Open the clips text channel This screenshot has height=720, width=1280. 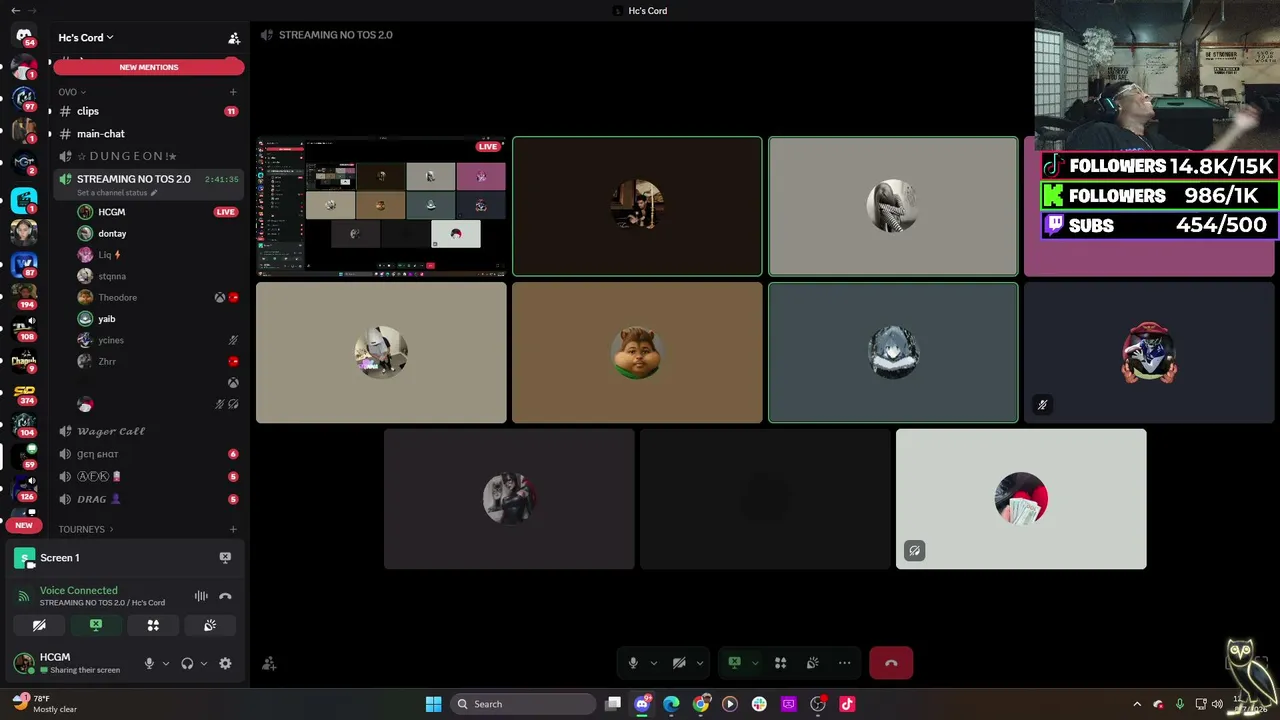pyautogui.click(x=149, y=111)
